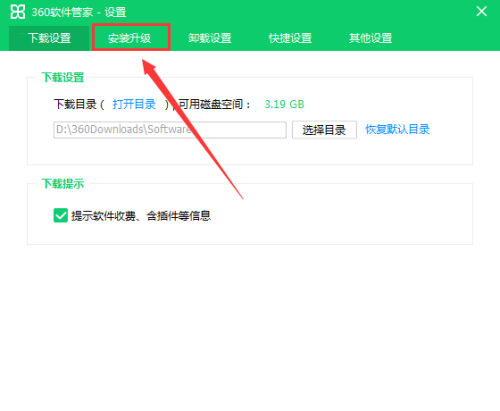
Task: Click the download directory path field
Action: pos(170,130)
